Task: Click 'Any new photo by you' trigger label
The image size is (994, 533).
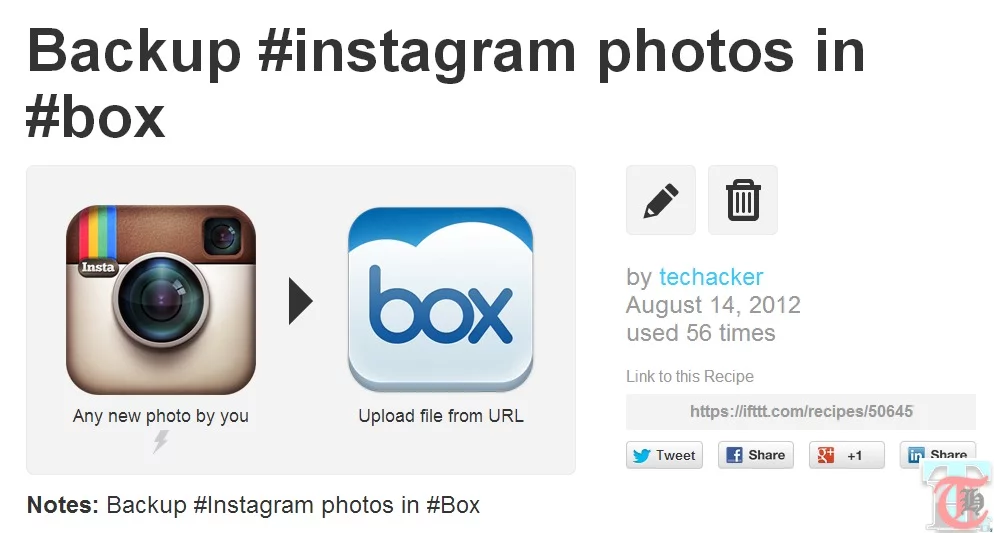Action: 160,416
